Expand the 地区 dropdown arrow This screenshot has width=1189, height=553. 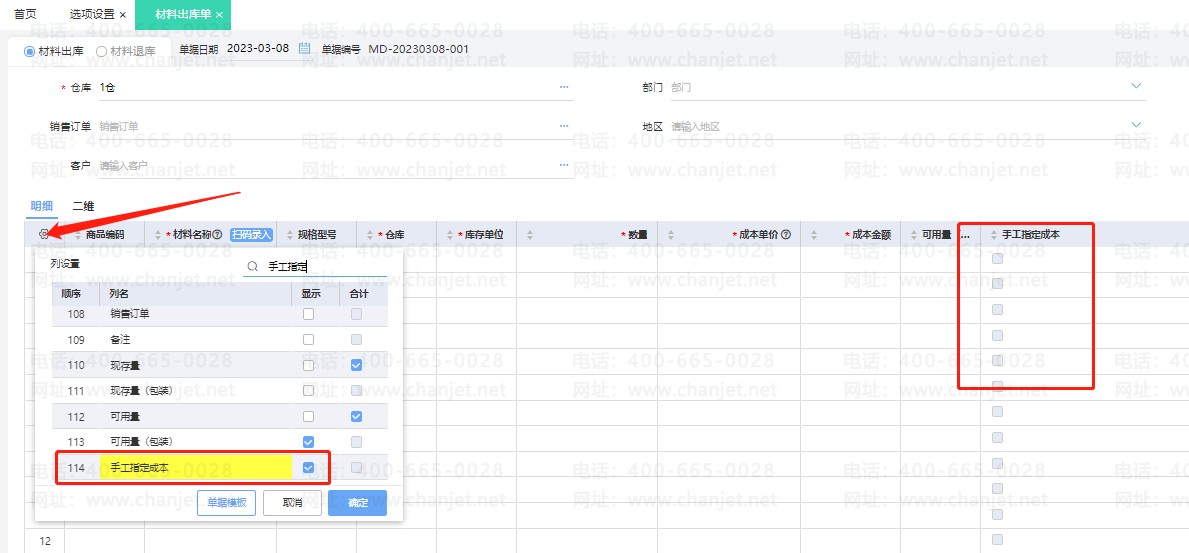coord(1136,124)
